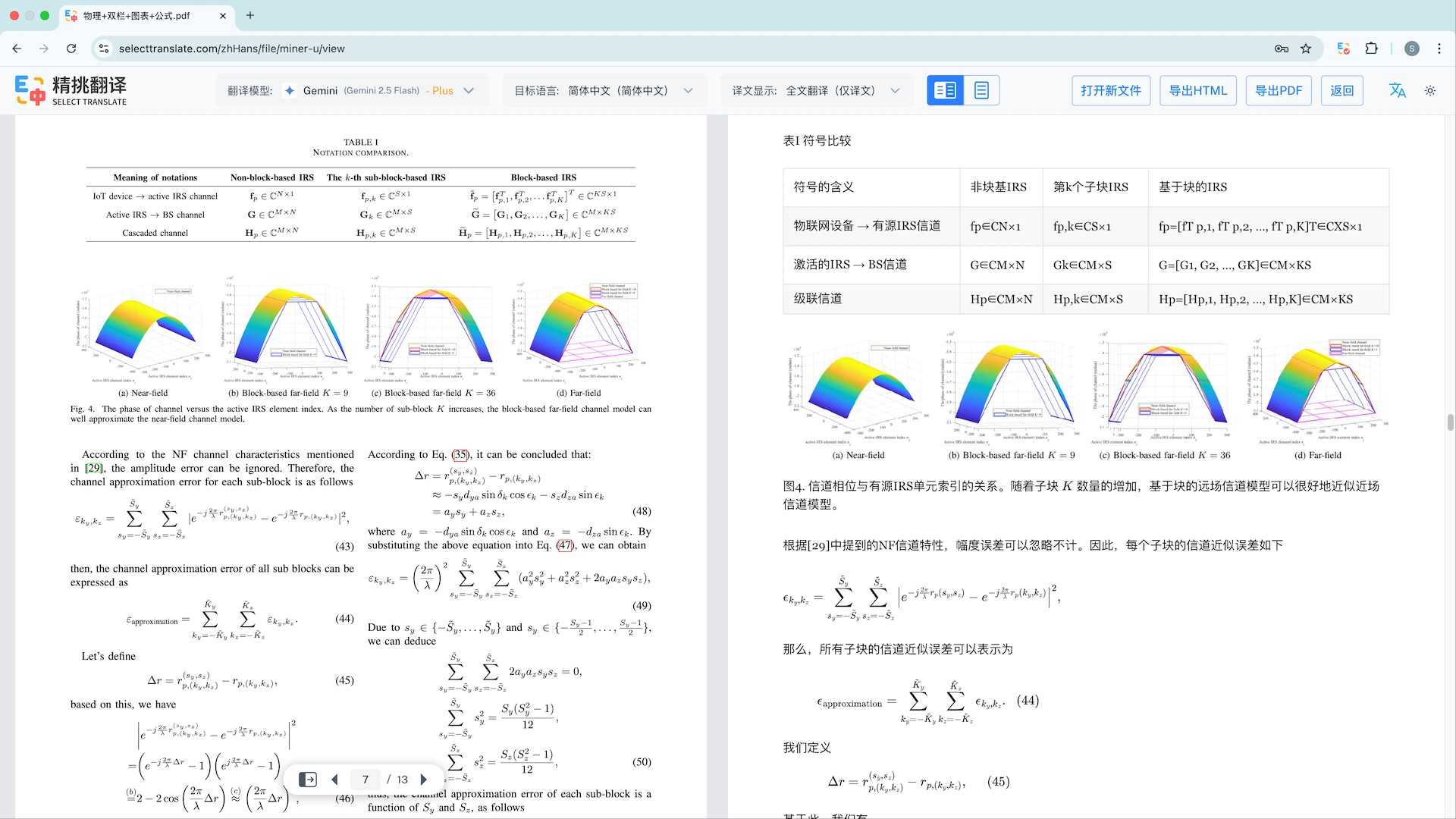Viewport: 1456px width, 819px height.
Task: Switch to side-by-side dual-column view
Action: [x=945, y=90]
